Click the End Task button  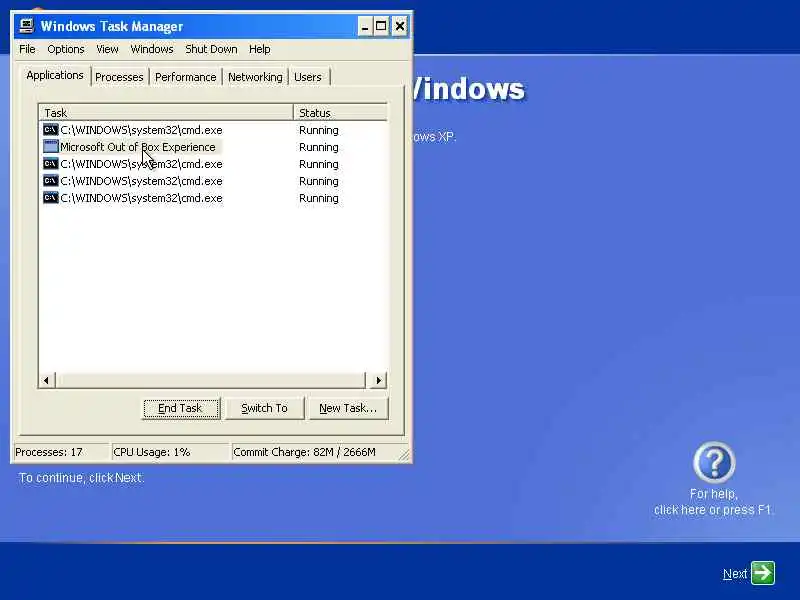[181, 408]
